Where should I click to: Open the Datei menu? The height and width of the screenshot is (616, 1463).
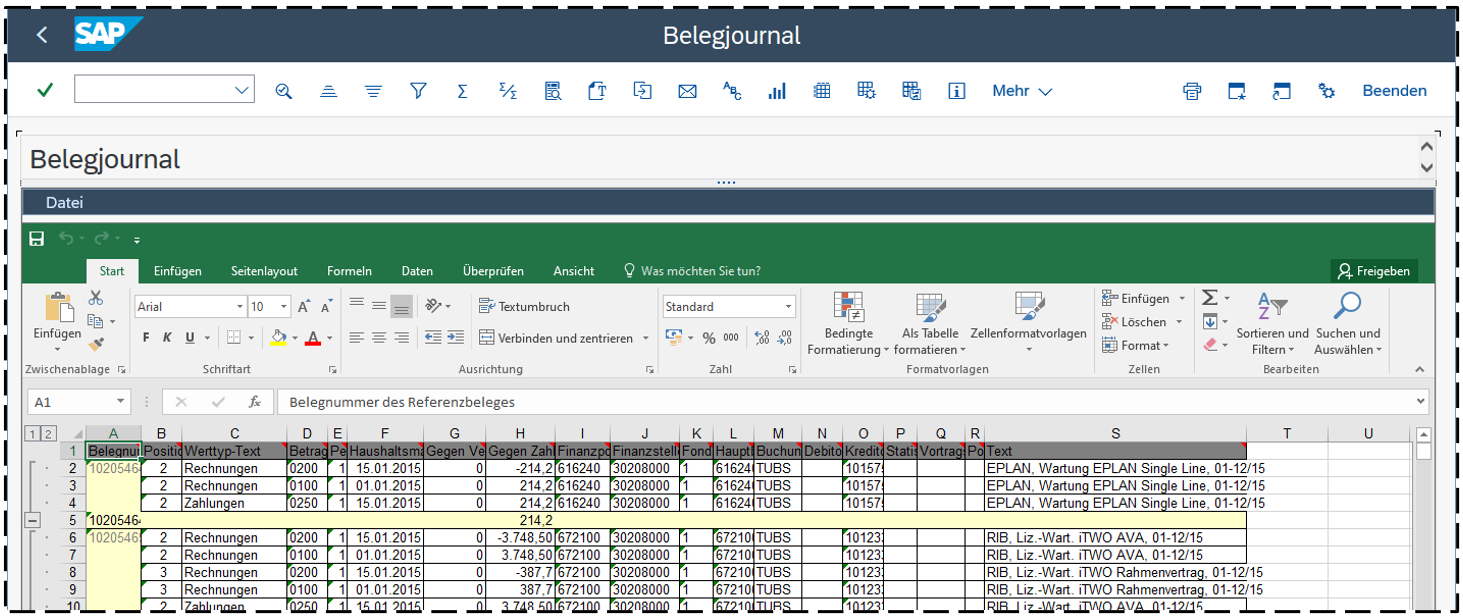click(64, 203)
